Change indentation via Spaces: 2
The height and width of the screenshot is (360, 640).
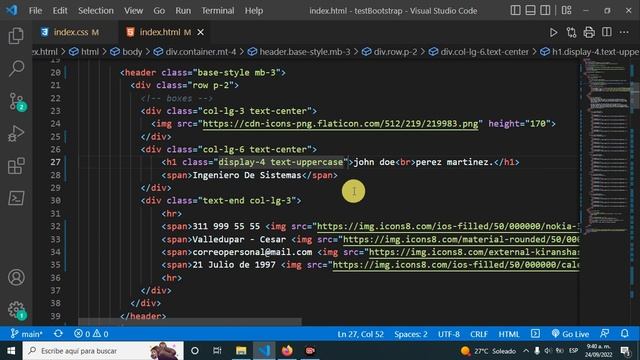pos(411,334)
